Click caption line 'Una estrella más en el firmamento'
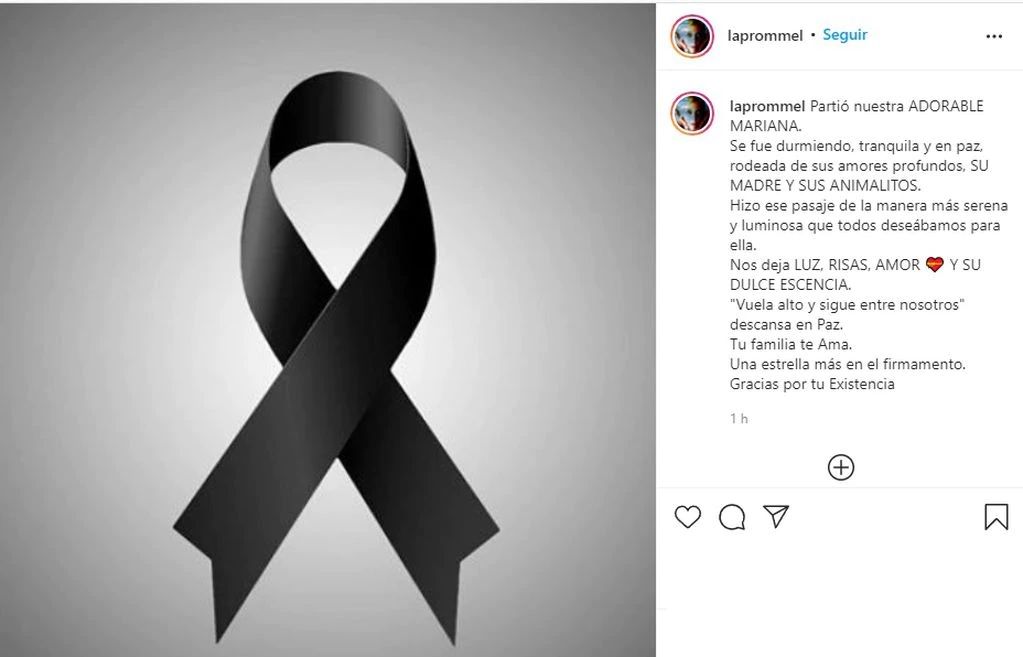This screenshot has width=1023, height=657. click(x=847, y=364)
